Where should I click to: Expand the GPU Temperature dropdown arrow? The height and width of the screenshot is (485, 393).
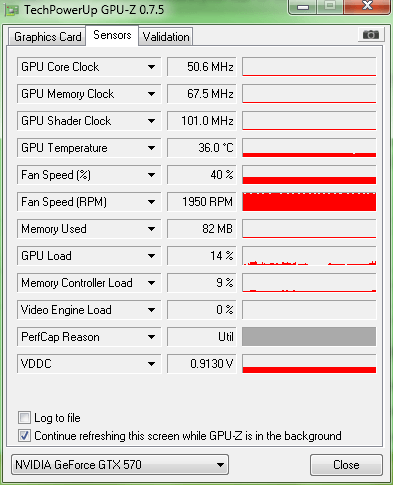point(151,148)
